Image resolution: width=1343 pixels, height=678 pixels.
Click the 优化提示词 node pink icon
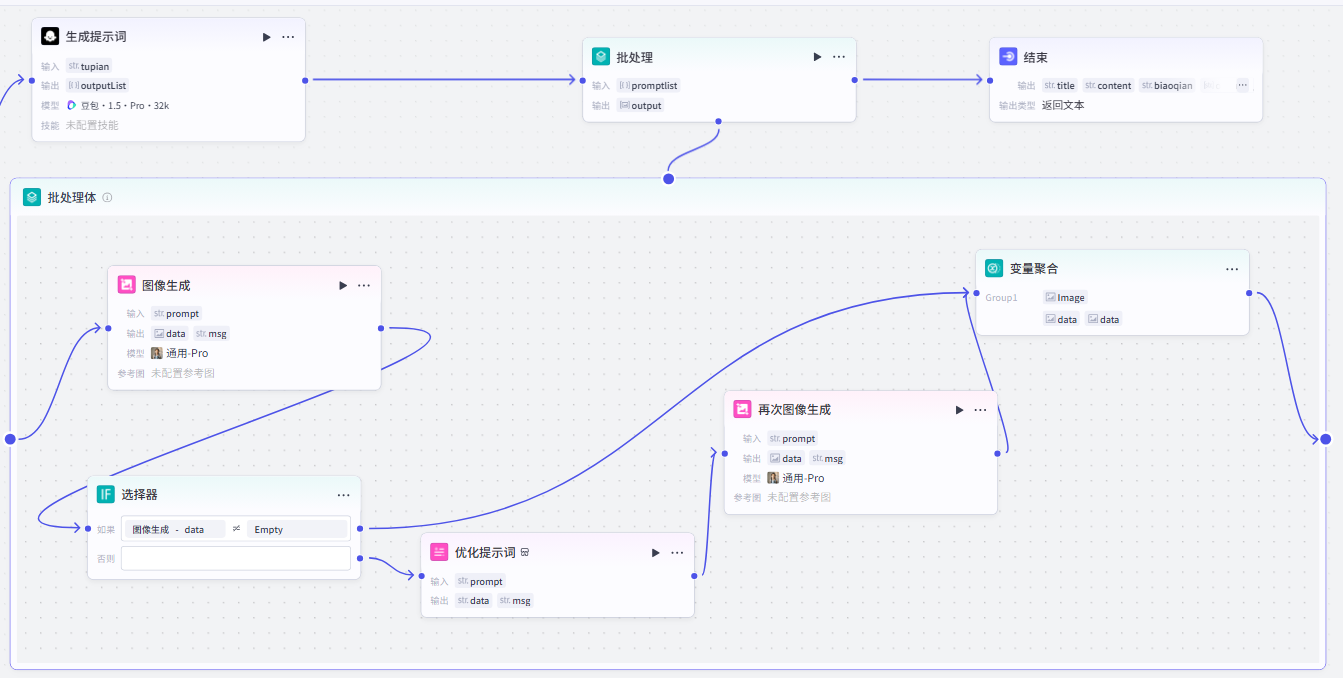point(439,552)
